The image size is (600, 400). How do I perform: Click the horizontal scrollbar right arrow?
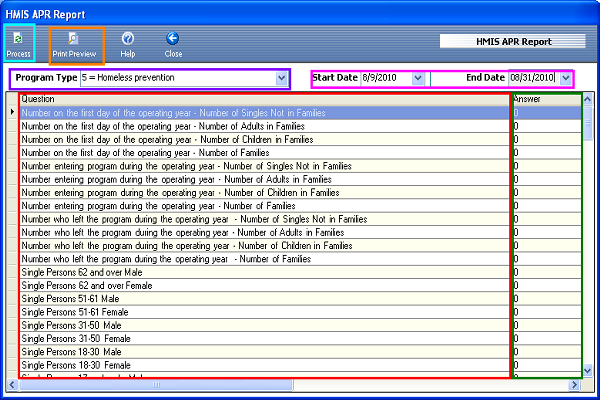click(x=574, y=385)
